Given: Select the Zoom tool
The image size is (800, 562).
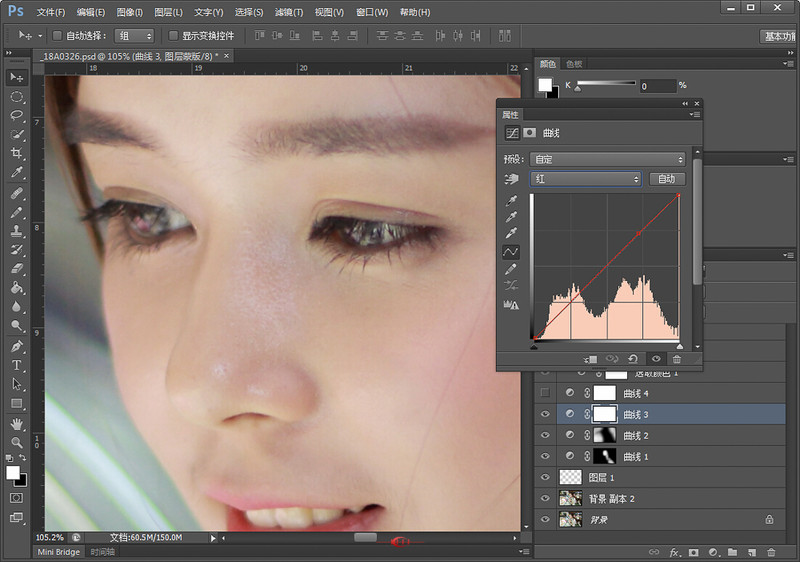Looking at the screenshot, I should [16, 443].
